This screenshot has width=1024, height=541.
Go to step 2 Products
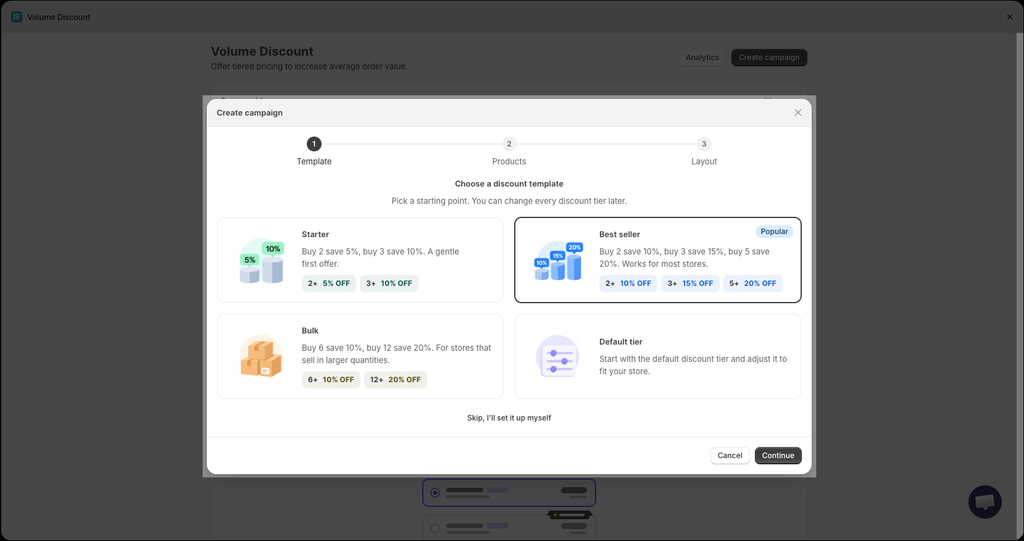point(509,152)
